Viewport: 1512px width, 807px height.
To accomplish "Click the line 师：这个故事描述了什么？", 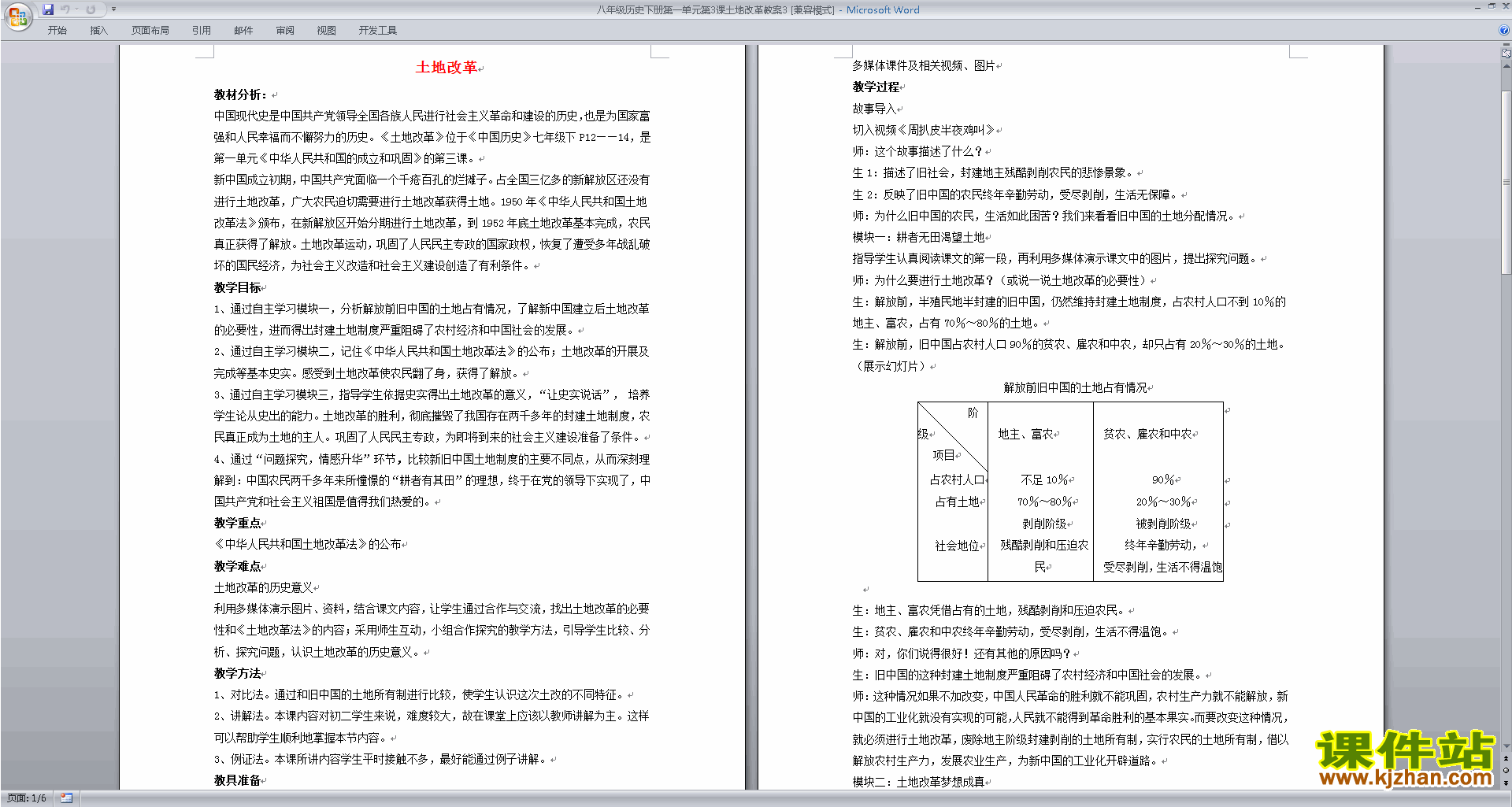I will click(x=918, y=151).
